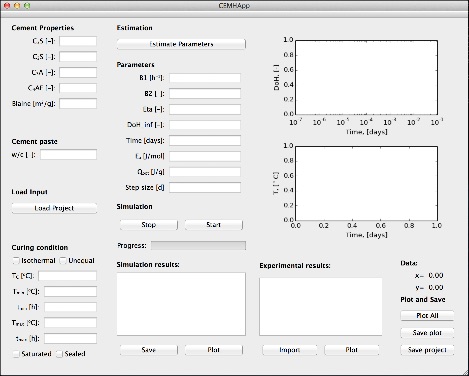Viewport: 469px width, 376px height.
Task: Click the Plot All button
Action: pyautogui.click(x=427, y=315)
